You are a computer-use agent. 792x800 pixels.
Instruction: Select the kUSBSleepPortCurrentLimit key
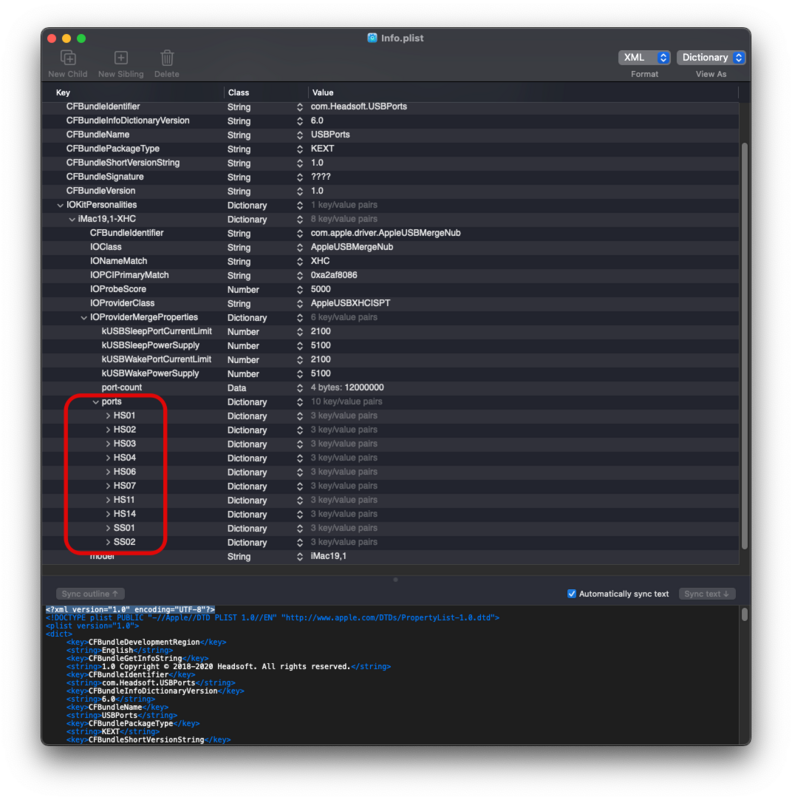(x=157, y=331)
